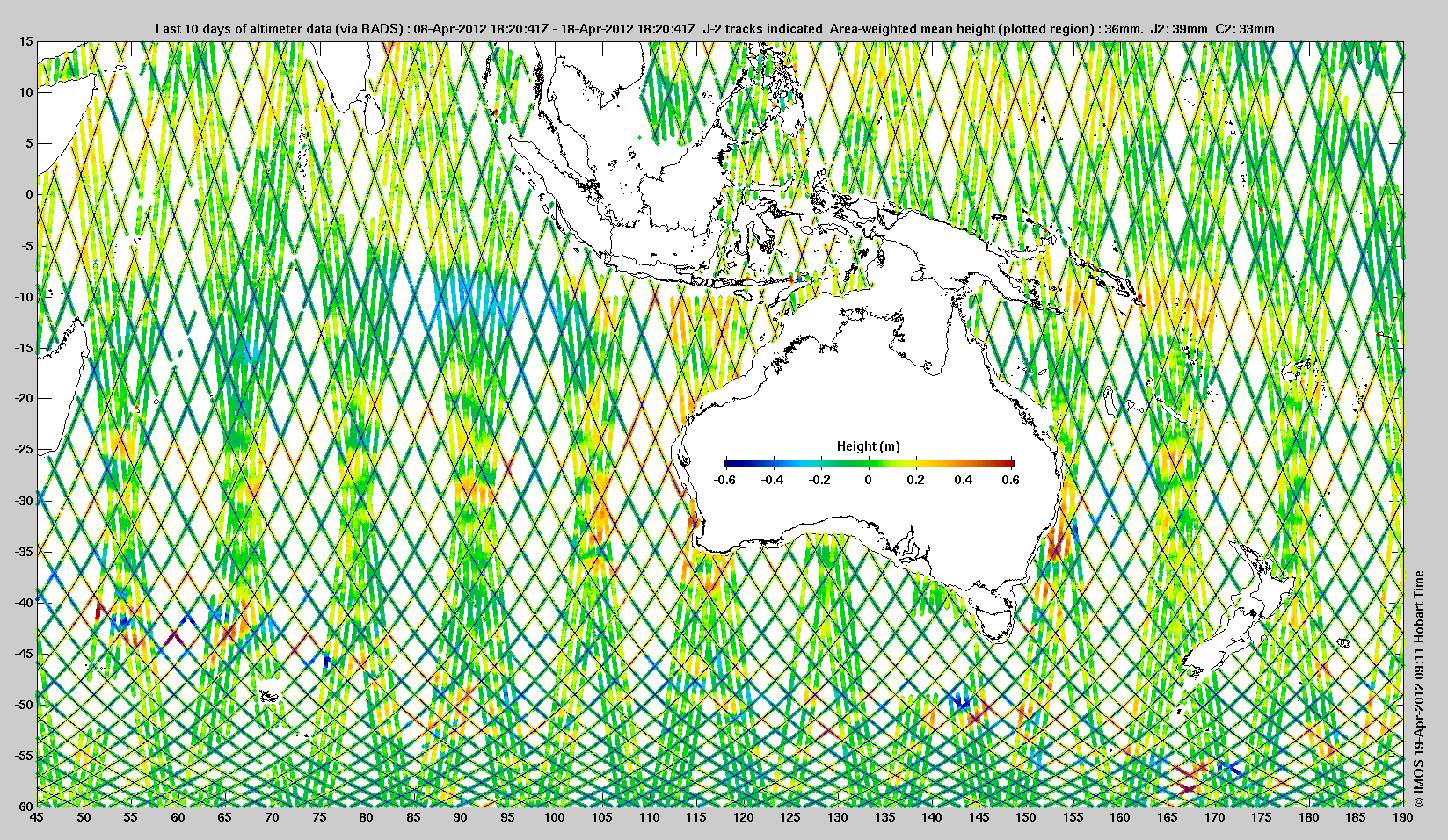Click the longitude axis label 115

pyautogui.click(x=696, y=817)
